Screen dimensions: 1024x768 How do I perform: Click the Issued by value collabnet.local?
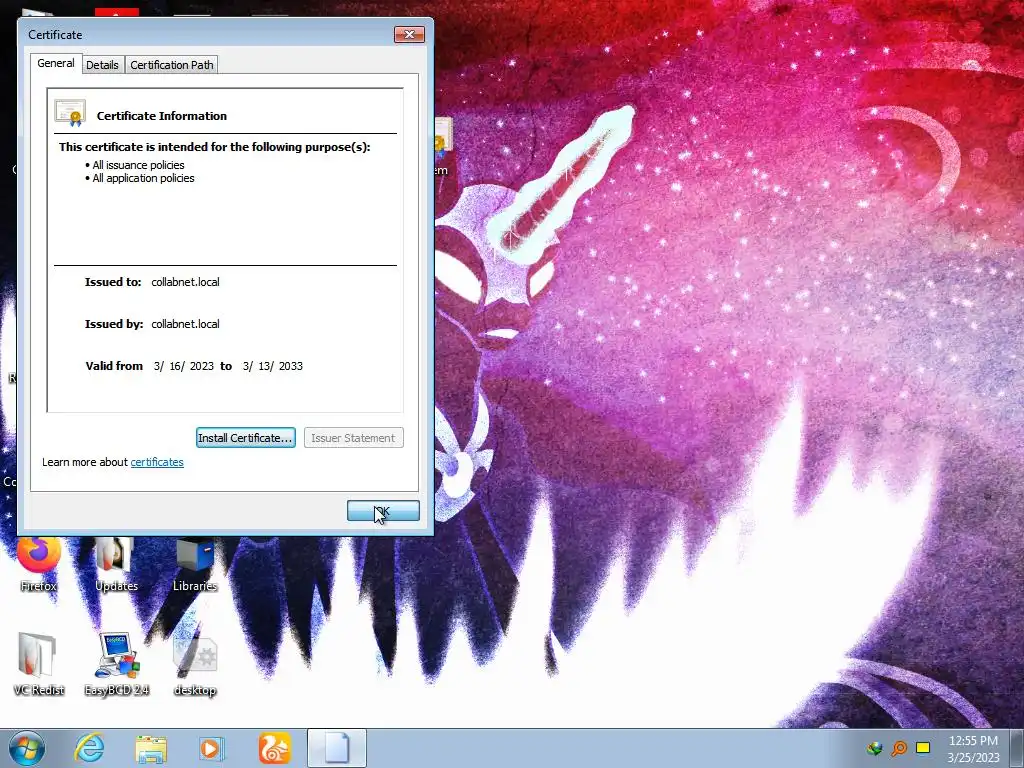(x=185, y=324)
